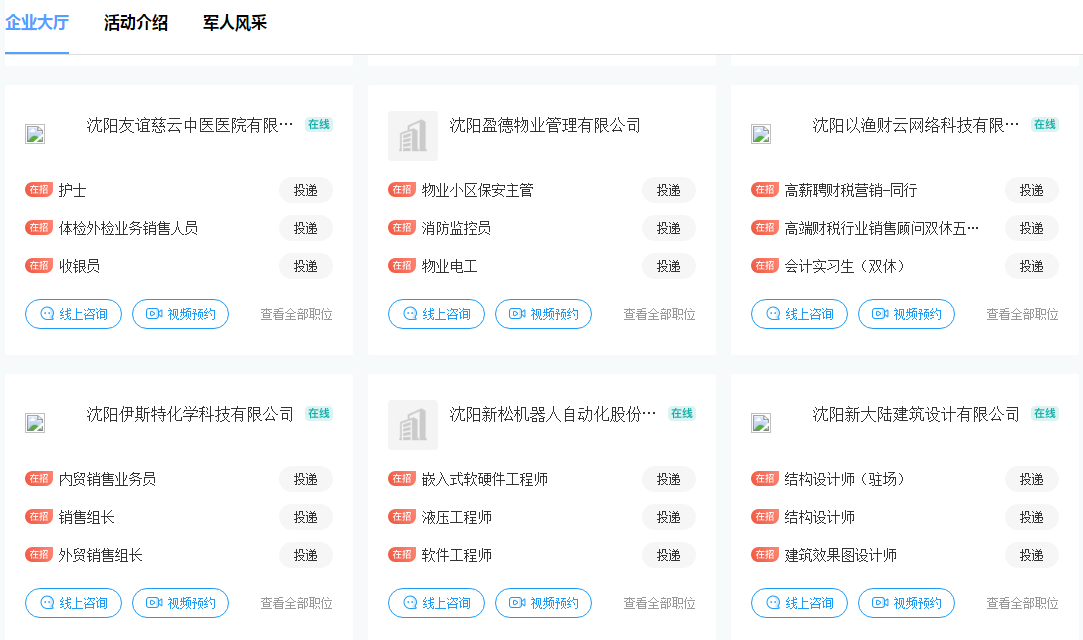Submit 投递 for the 结构设计师 position without 驻场
1083x640 pixels.
click(1032, 517)
